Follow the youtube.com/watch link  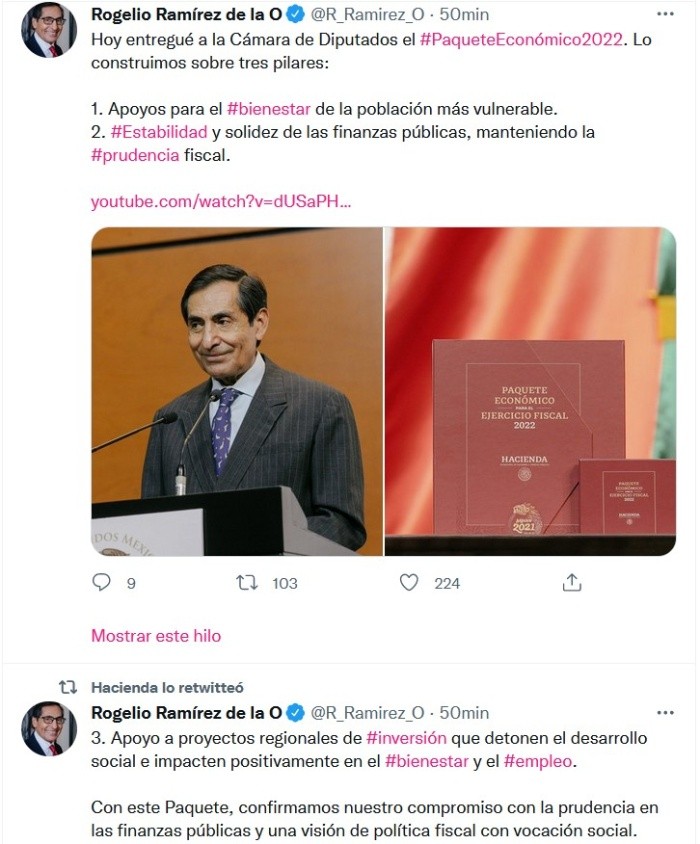pyautogui.click(x=221, y=202)
